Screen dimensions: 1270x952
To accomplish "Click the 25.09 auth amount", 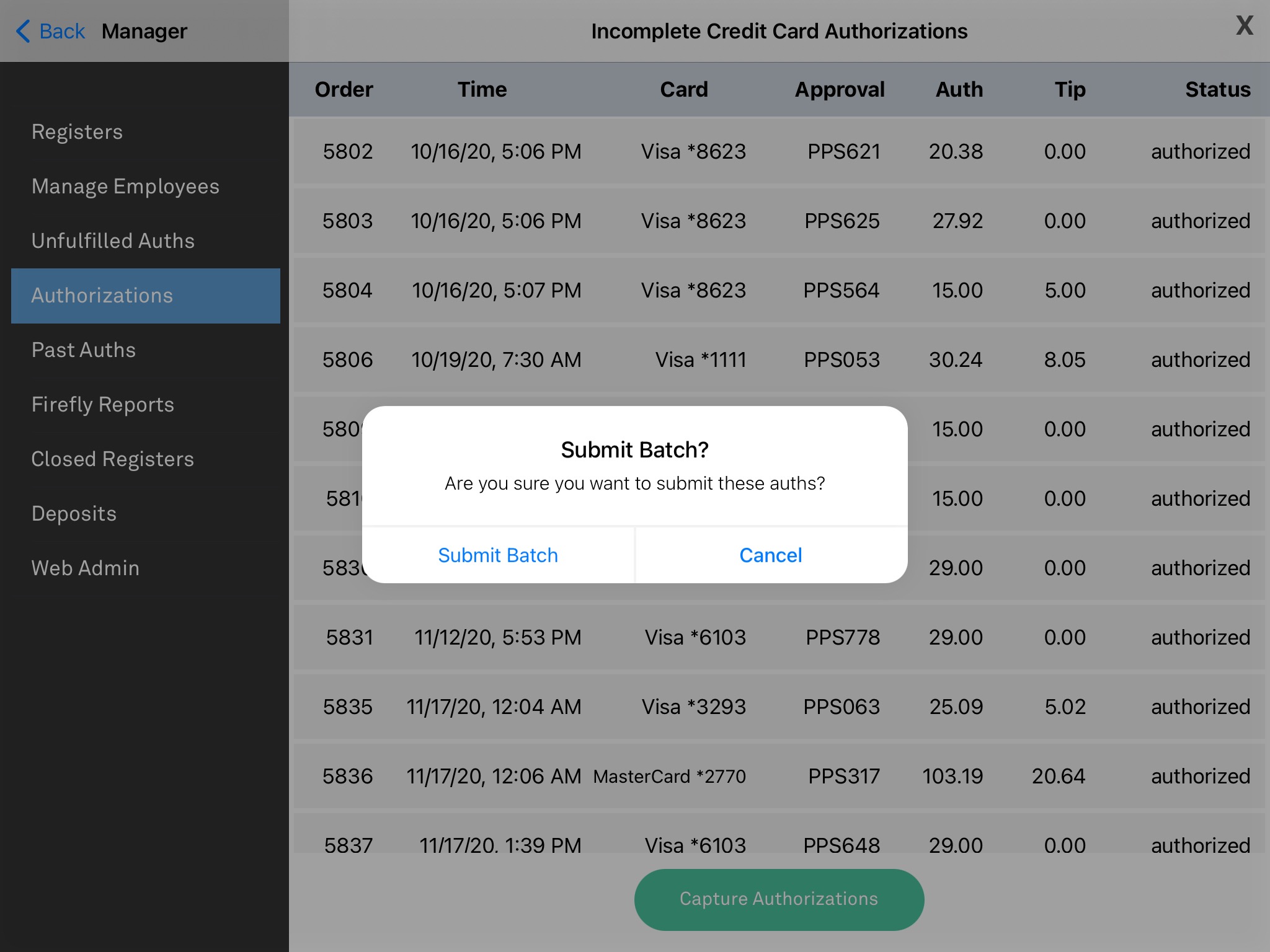I will point(956,707).
